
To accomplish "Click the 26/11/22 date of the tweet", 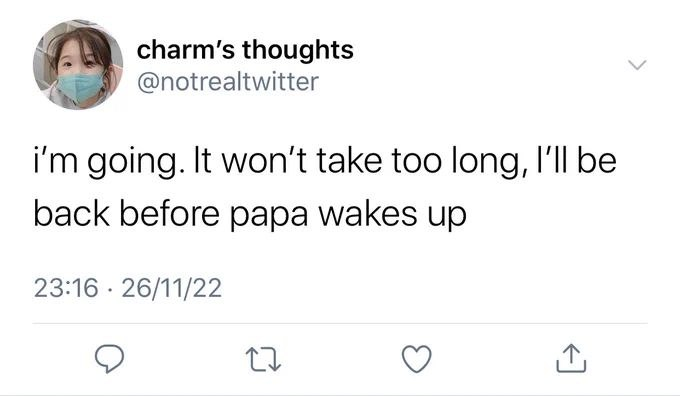I will tap(172, 288).
